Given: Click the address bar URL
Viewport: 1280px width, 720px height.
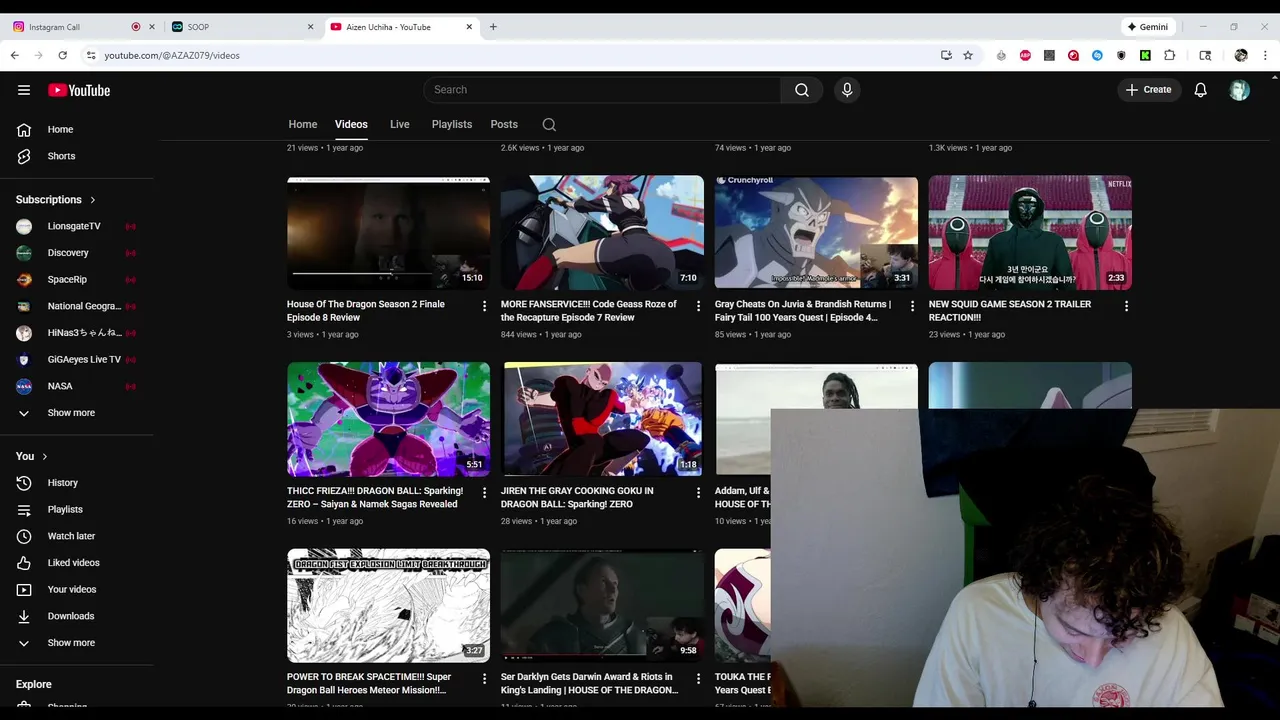Looking at the screenshot, I should tap(172, 55).
